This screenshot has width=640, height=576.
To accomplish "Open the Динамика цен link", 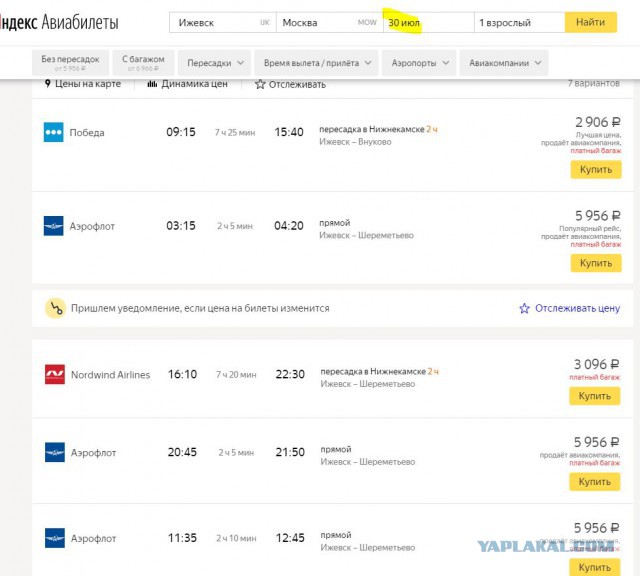I will click(x=194, y=84).
